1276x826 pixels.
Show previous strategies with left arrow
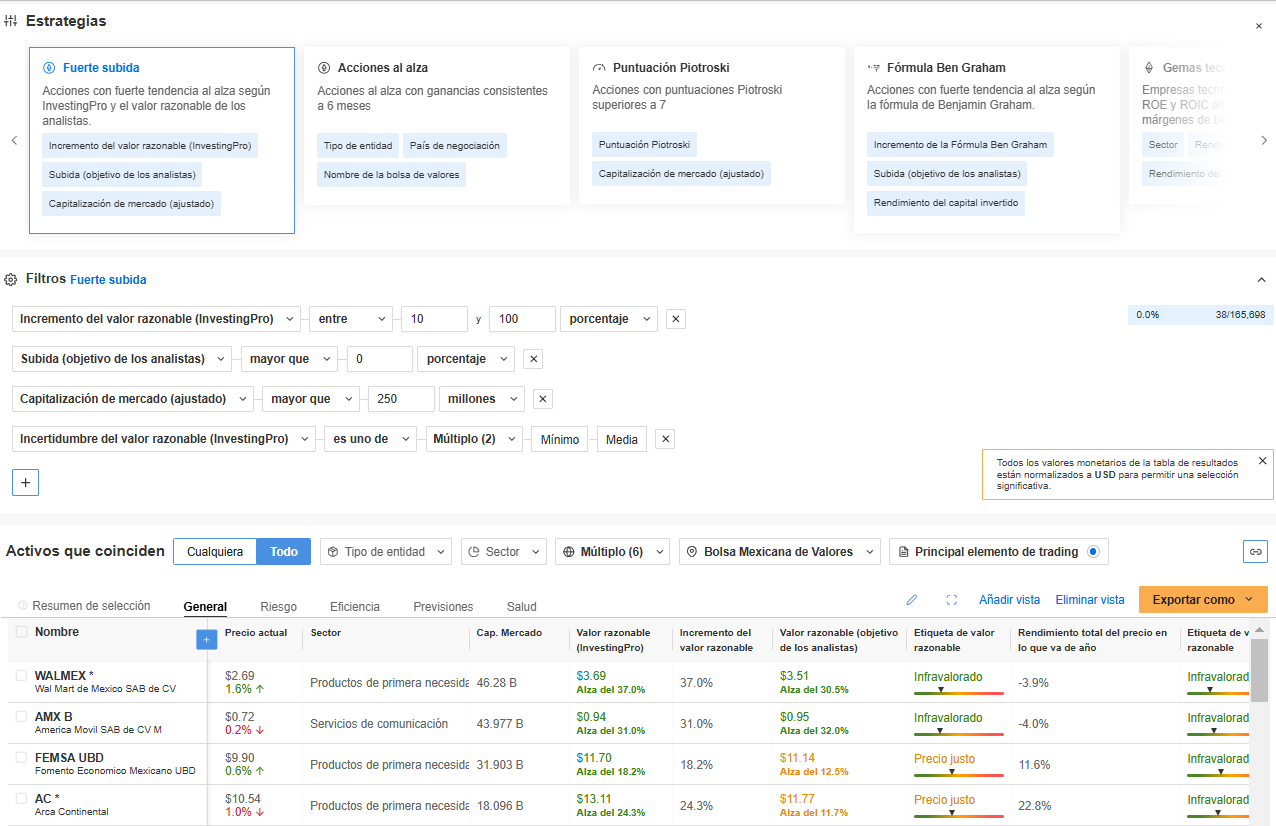(14, 141)
